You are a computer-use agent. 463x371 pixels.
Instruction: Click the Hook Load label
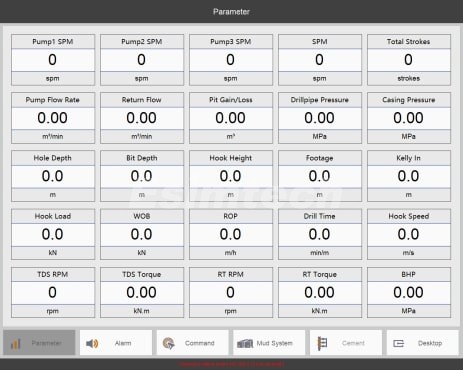pos(53,216)
